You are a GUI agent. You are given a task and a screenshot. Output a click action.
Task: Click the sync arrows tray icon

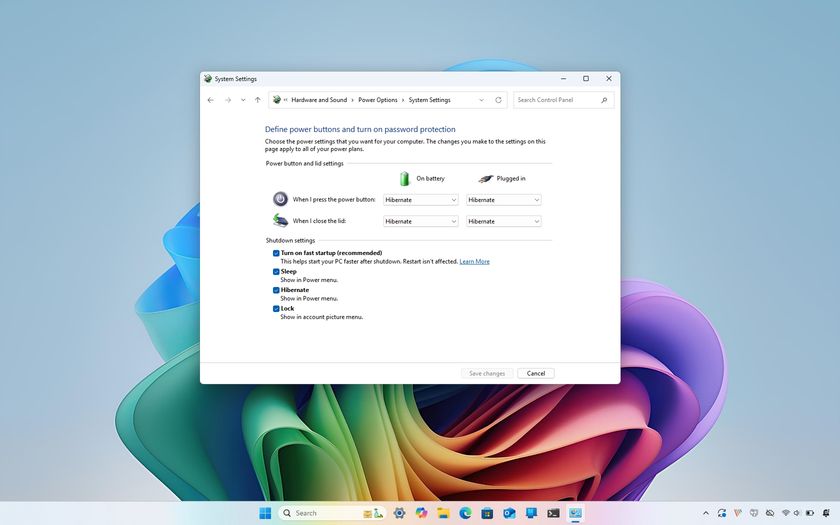pos(722,513)
